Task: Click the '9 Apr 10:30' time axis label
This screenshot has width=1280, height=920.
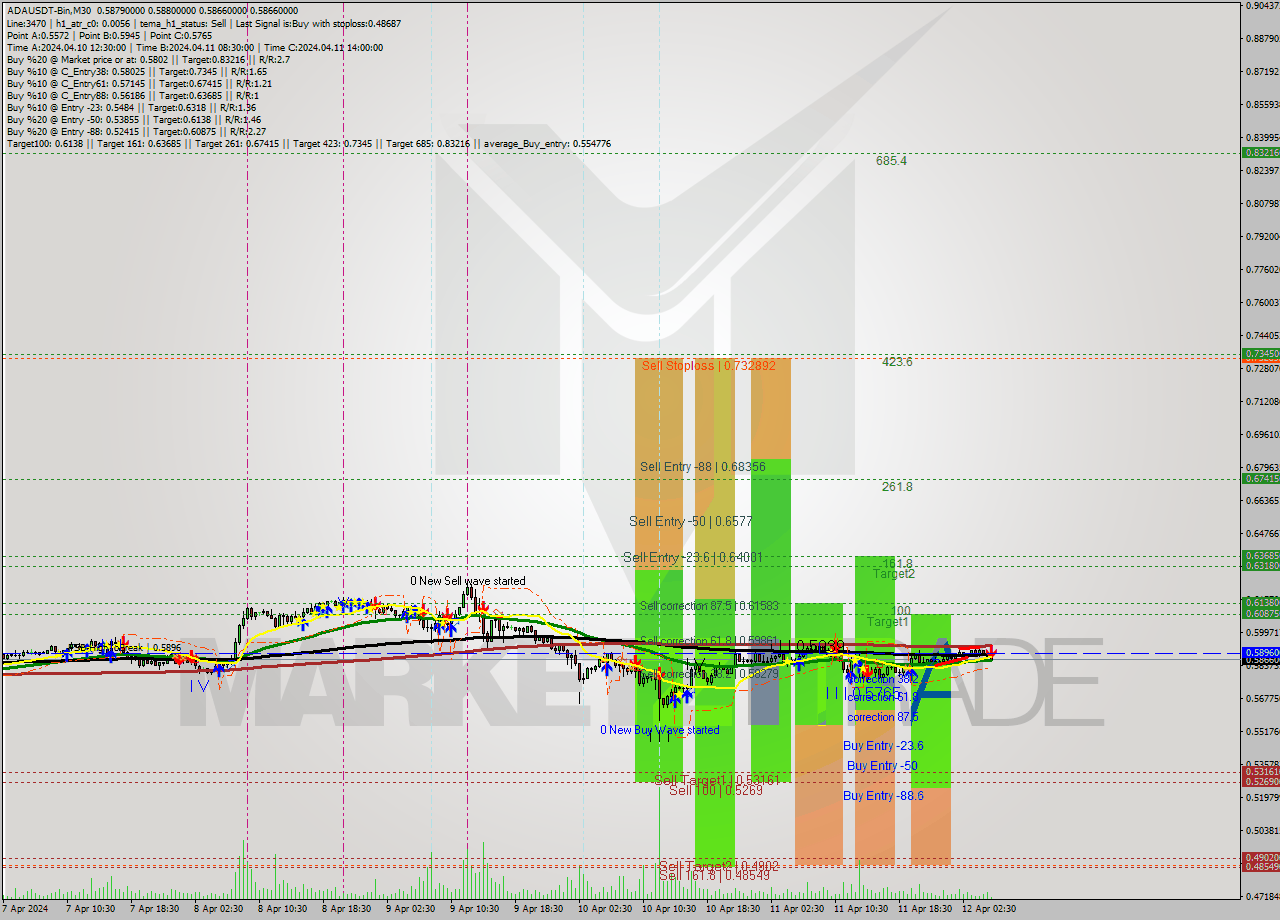Action: [474, 909]
